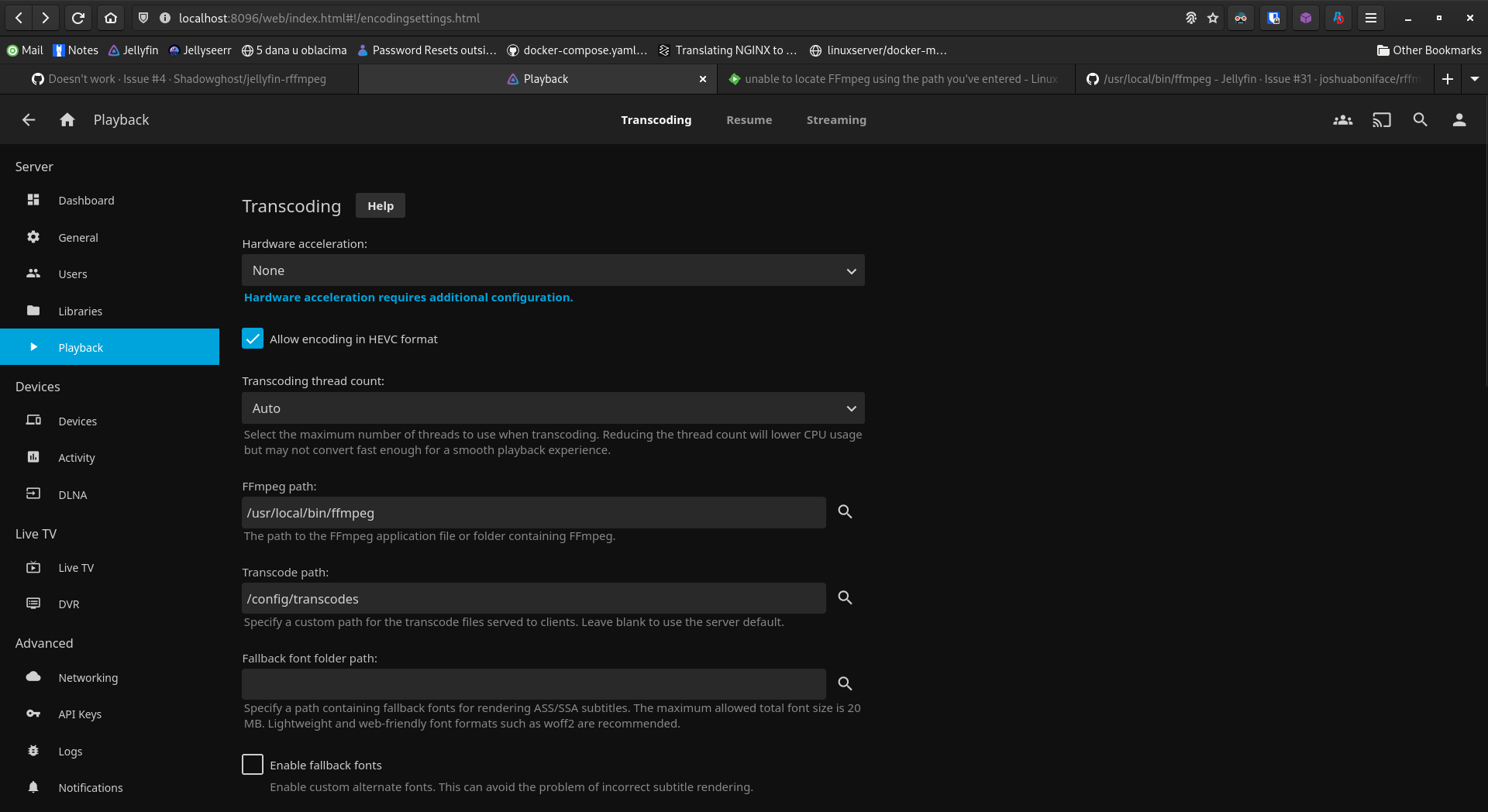Open Networking under Advanced
1488x812 pixels.
88,677
